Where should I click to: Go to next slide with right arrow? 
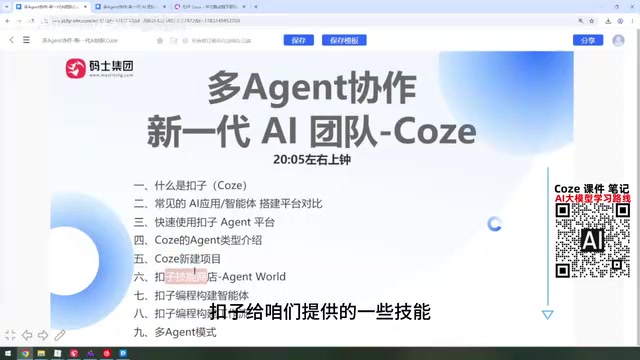pos(43,335)
